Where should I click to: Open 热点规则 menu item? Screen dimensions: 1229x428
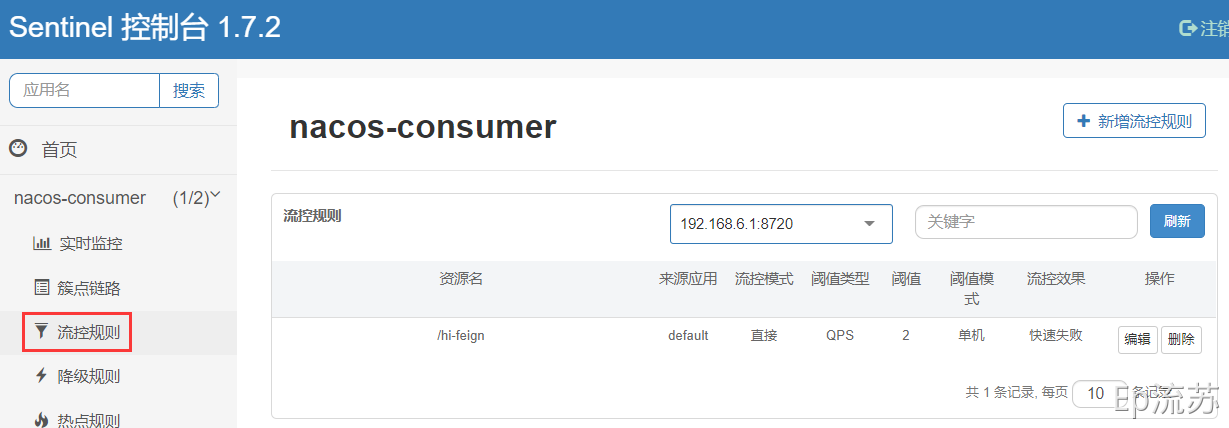(x=89, y=420)
